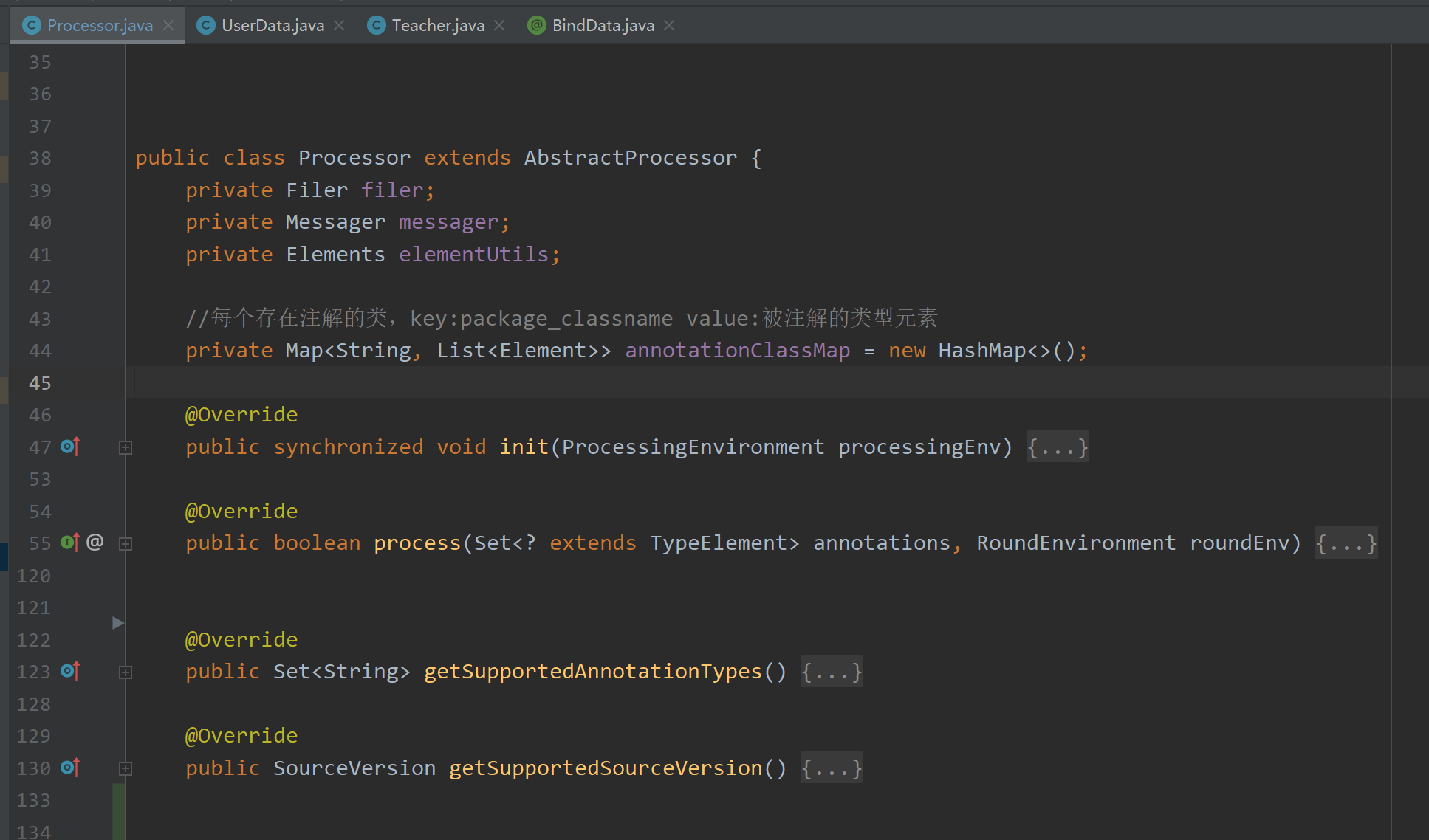This screenshot has height=840, width=1429.
Task: Switch to Teacher.java tab
Action: click(x=438, y=26)
